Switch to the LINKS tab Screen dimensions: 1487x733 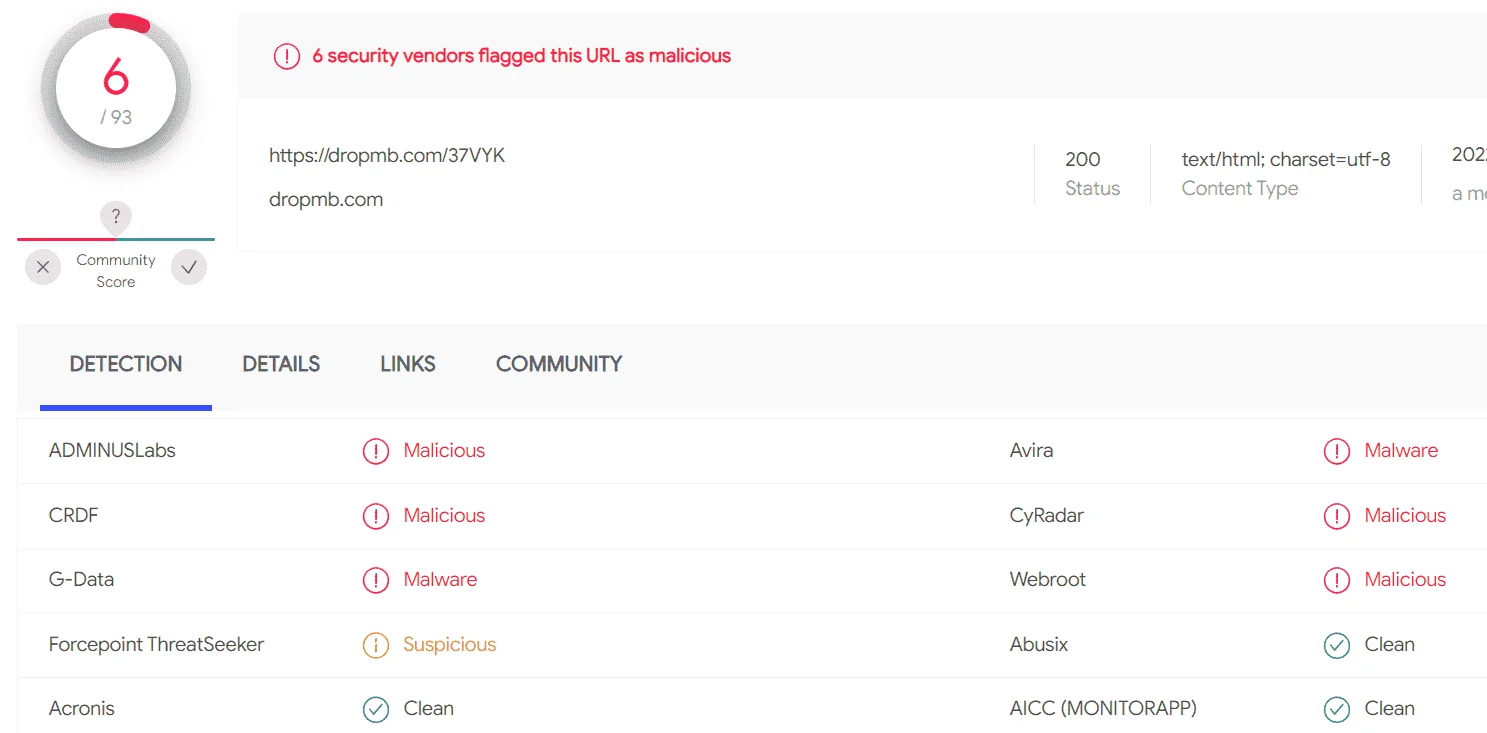(x=408, y=364)
